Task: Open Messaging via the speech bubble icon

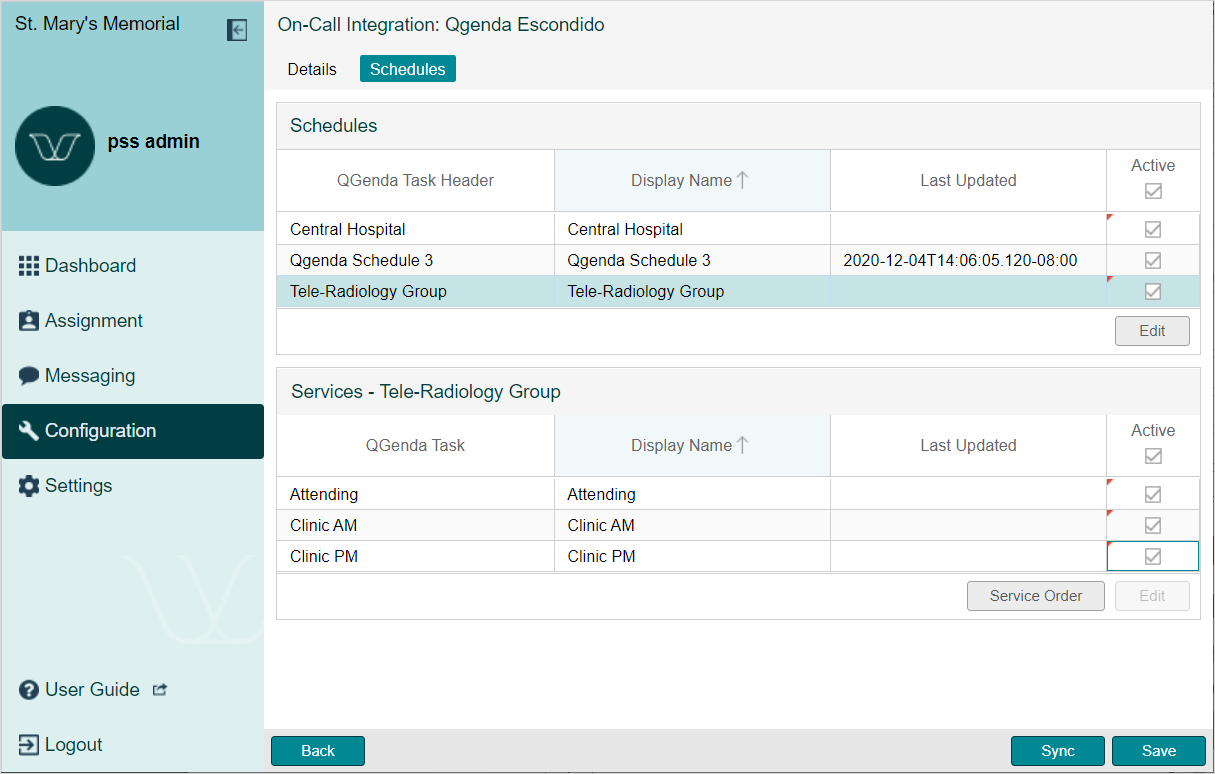Action: 29,376
